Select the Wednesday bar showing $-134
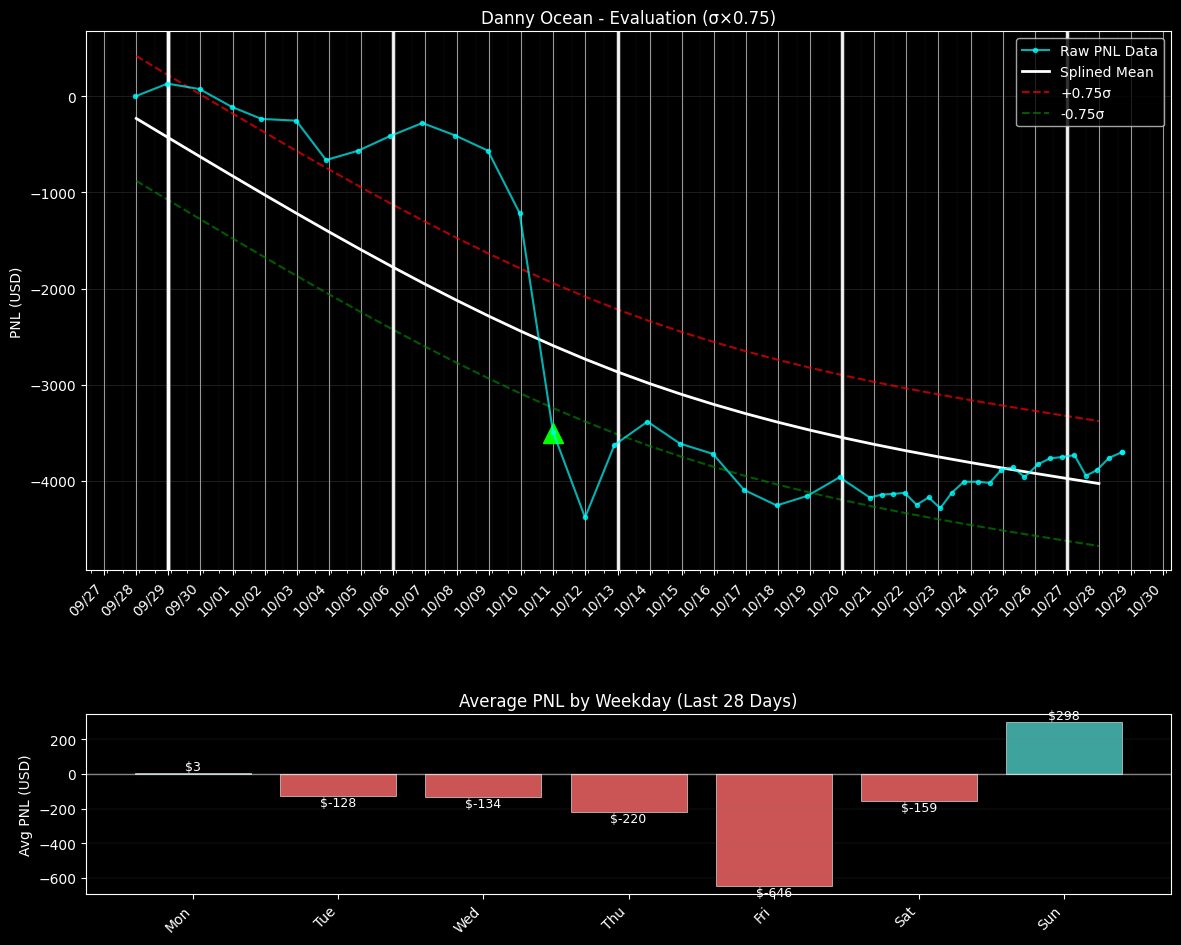This screenshot has width=1181, height=945. coord(483,785)
